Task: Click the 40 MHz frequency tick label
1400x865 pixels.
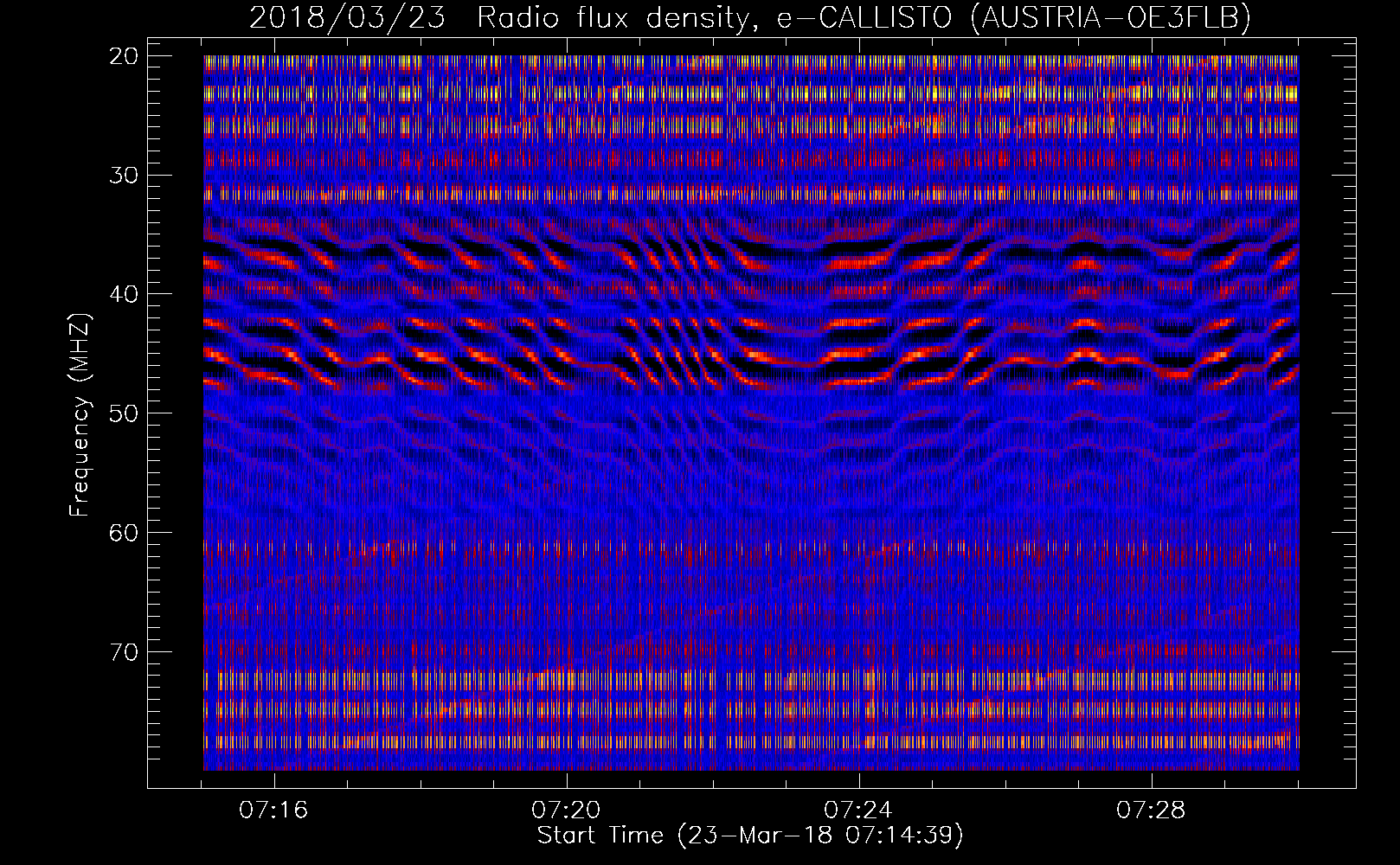Action: click(x=124, y=294)
